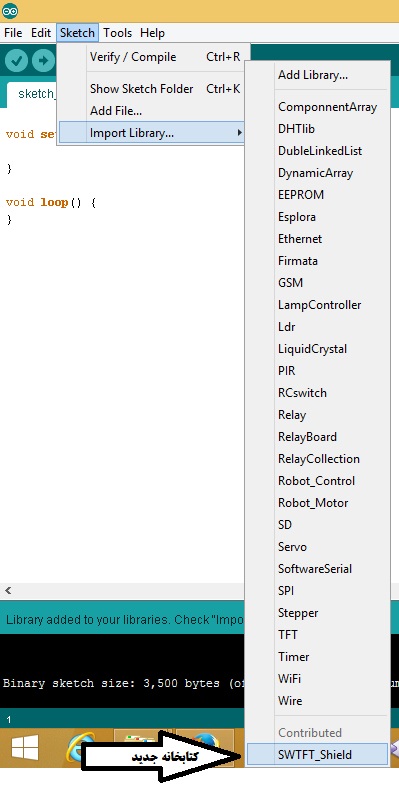Click the Upload arrow toolbar icon
Image resolution: width=399 pixels, height=785 pixels.
coord(44,61)
